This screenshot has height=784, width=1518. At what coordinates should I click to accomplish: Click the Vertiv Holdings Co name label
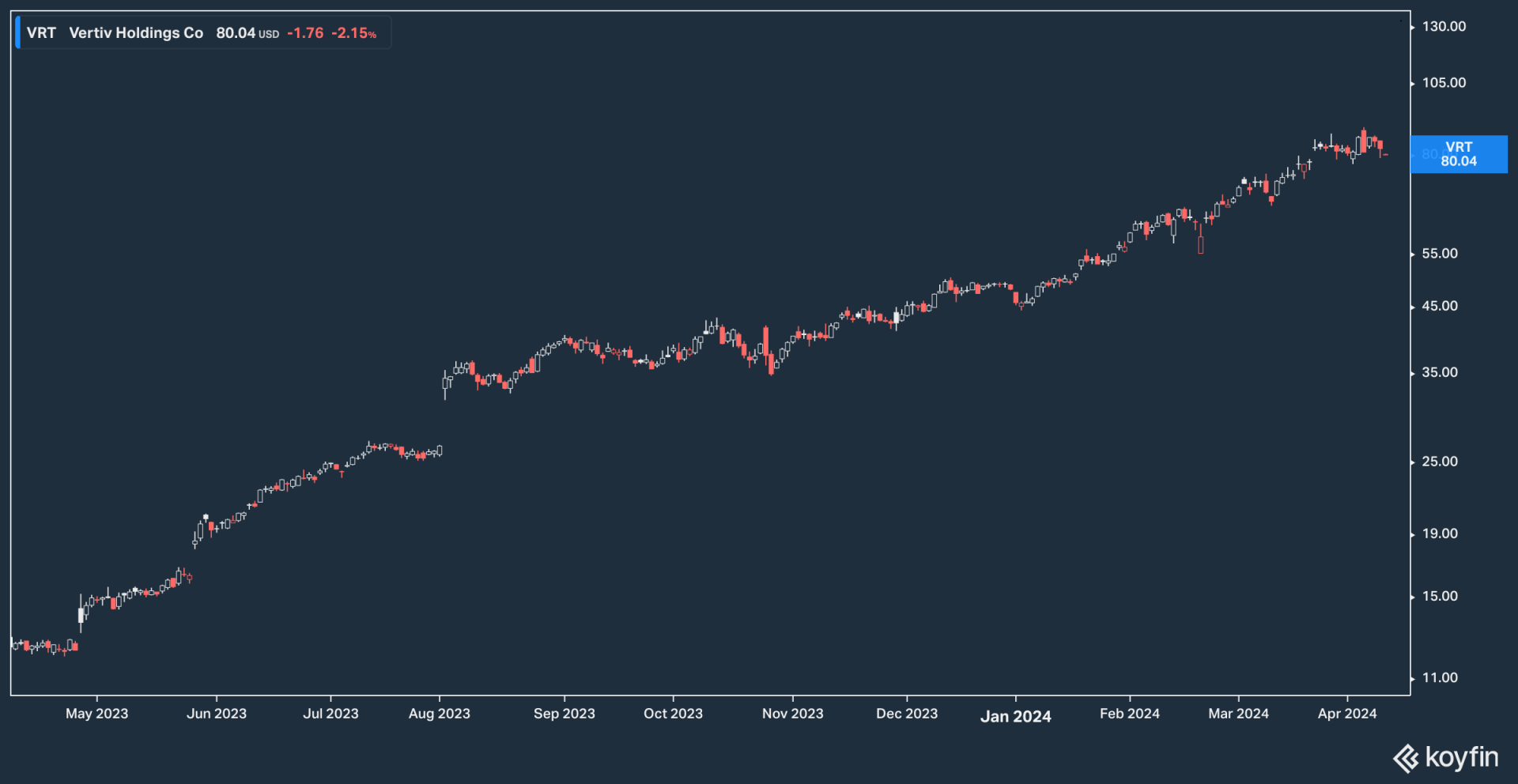click(x=136, y=33)
